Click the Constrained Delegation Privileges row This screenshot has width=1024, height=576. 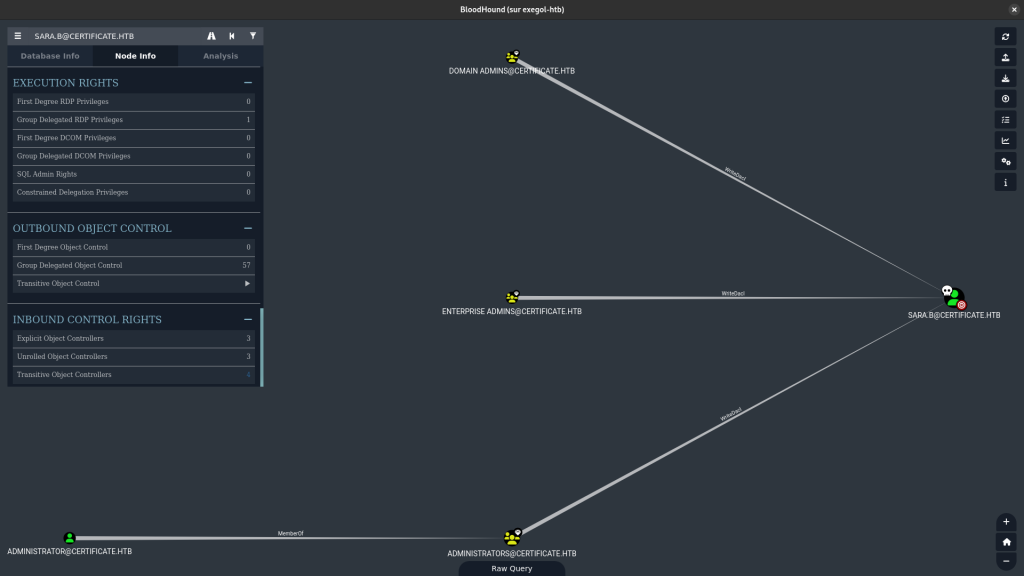[x=134, y=193]
